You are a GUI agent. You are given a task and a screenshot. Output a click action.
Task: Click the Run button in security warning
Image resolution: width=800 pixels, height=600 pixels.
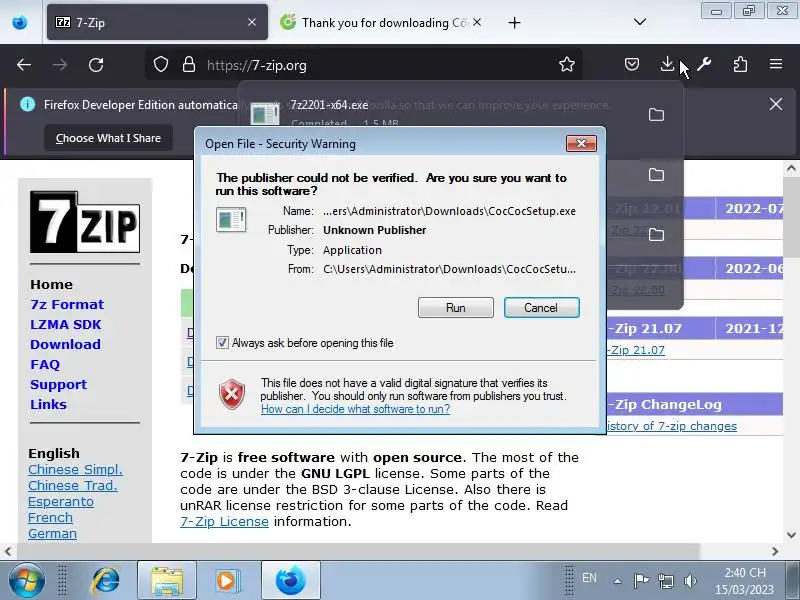click(456, 308)
